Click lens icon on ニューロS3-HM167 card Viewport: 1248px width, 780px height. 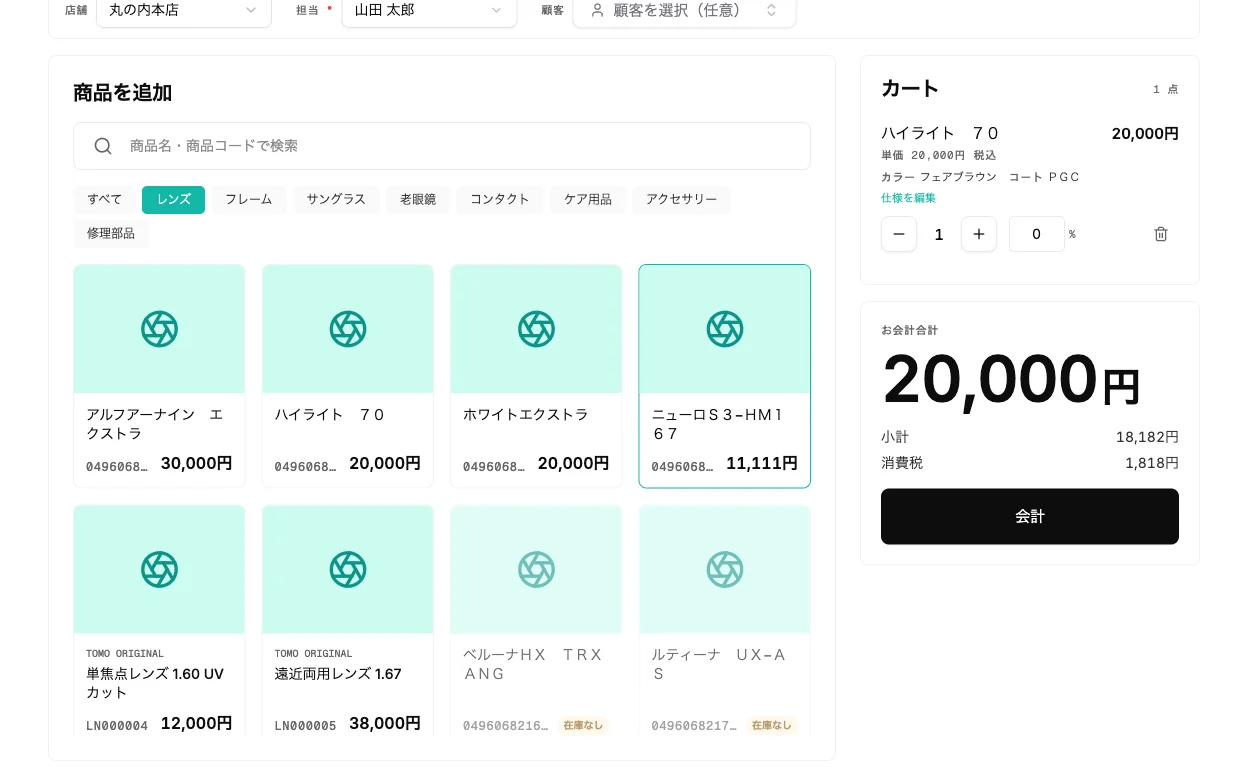[x=725, y=329]
